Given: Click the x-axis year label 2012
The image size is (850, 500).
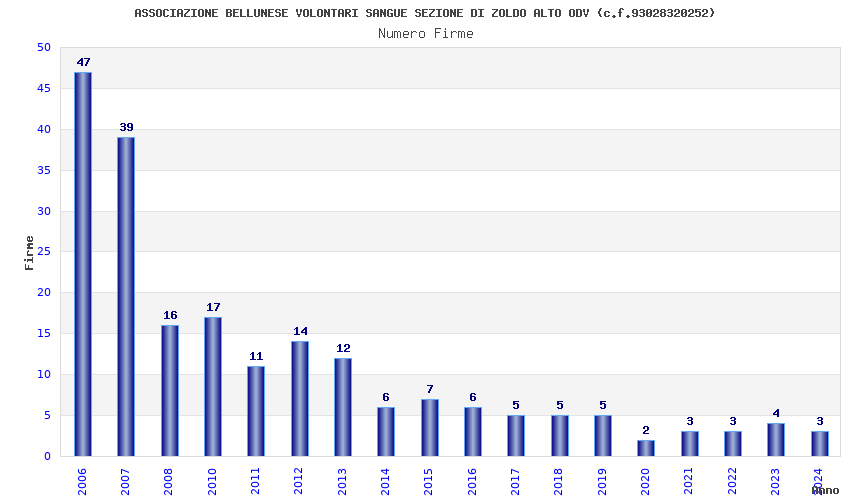Looking at the screenshot, I should pos(299,482).
